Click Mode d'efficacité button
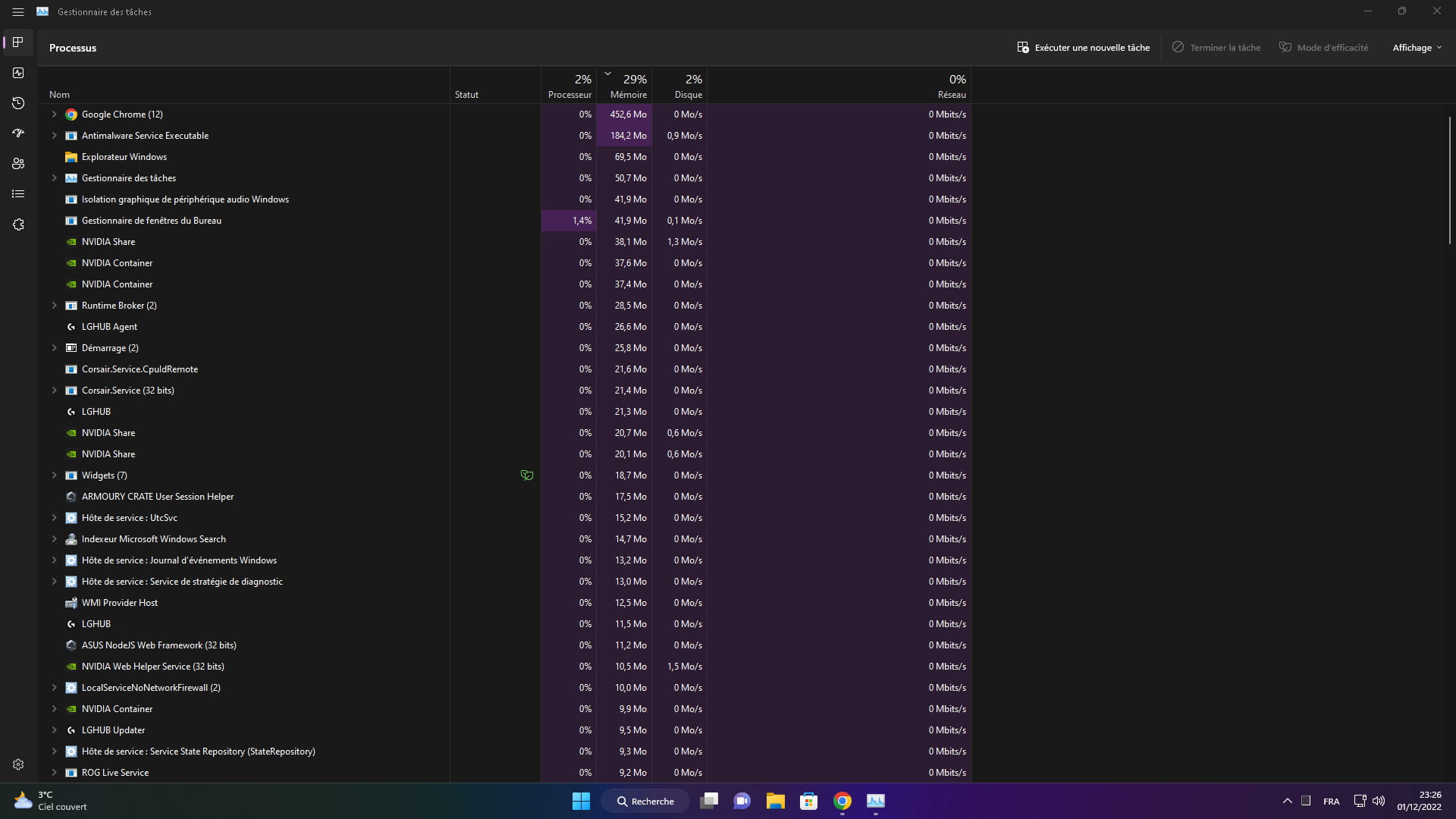Image resolution: width=1456 pixels, height=819 pixels. click(1324, 48)
